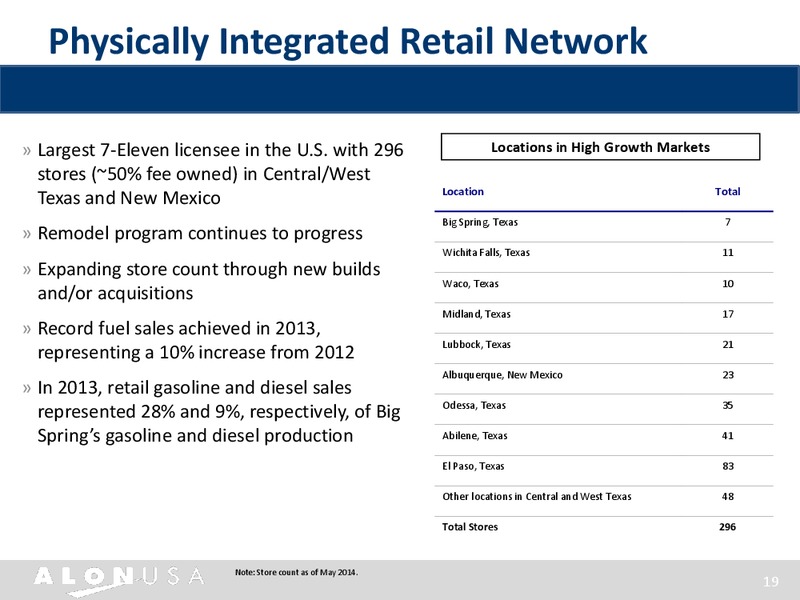The image size is (800, 600).
Task: Click the value 41 for Abilene
Action: click(x=728, y=436)
